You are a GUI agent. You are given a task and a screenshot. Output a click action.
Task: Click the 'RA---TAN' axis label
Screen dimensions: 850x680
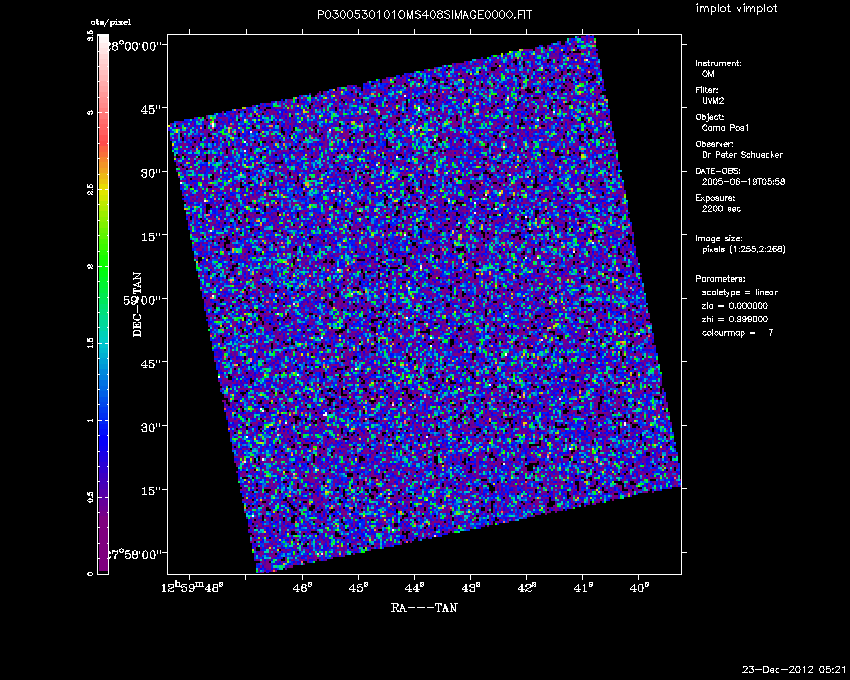[424, 608]
